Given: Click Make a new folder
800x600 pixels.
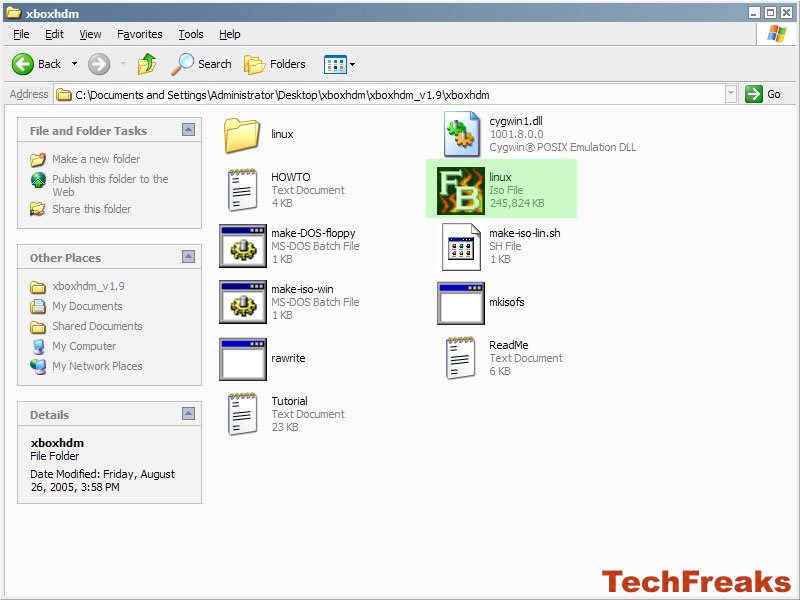Looking at the screenshot, I should [x=96, y=159].
